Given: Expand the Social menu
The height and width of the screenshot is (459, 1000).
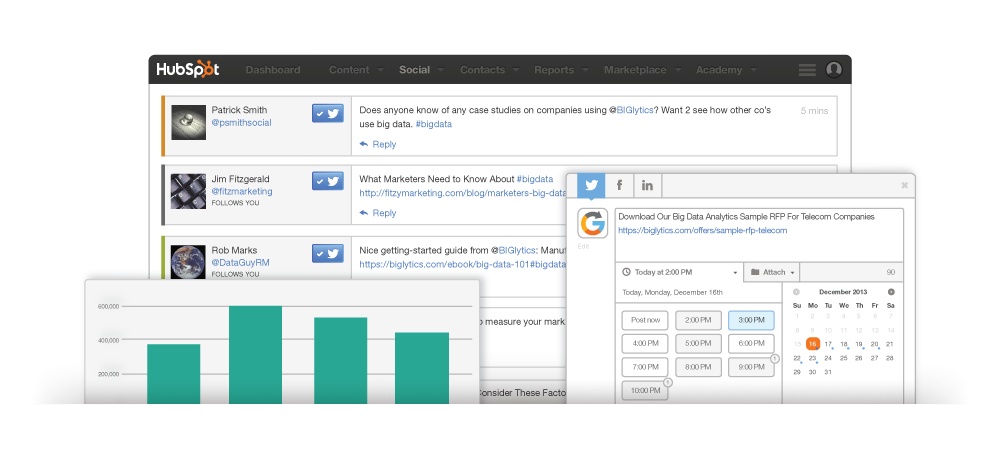Looking at the screenshot, I should click(422, 69).
